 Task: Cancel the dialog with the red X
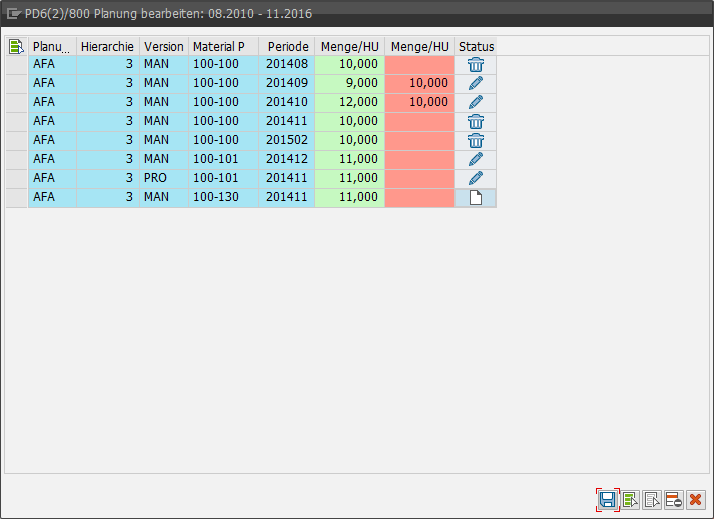click(x=696, y=500)
